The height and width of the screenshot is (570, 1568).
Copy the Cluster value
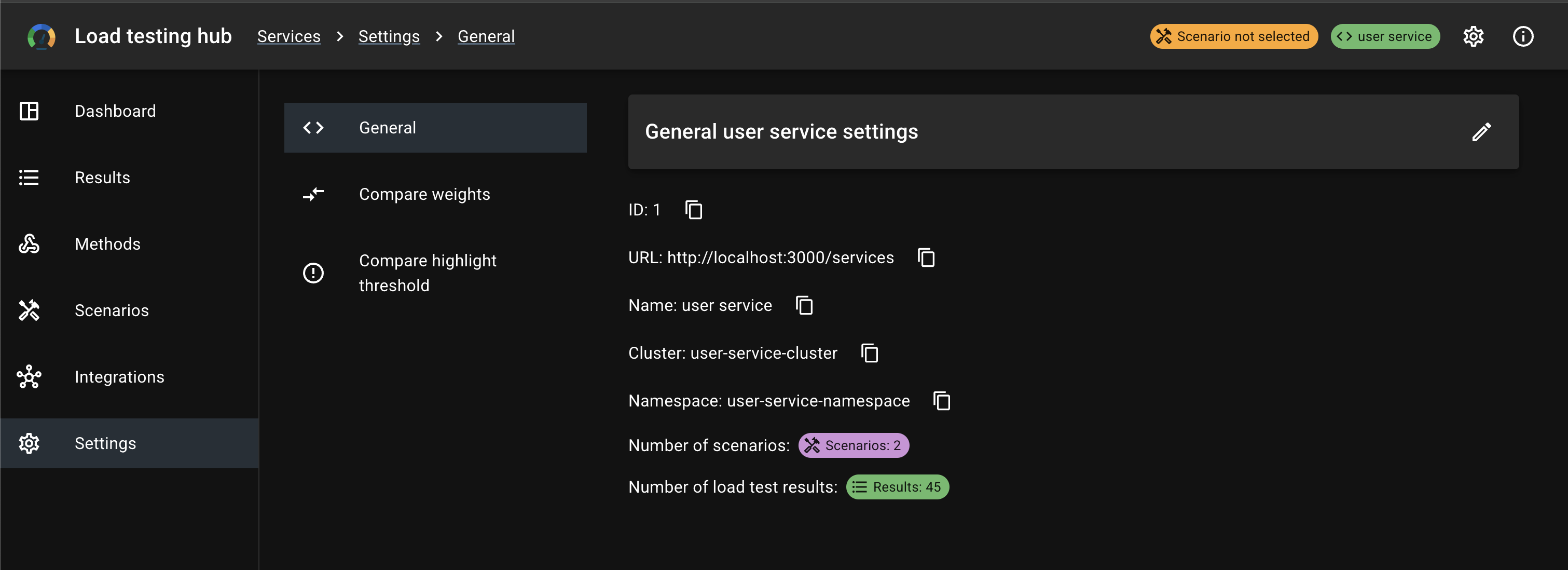point(869,353)
